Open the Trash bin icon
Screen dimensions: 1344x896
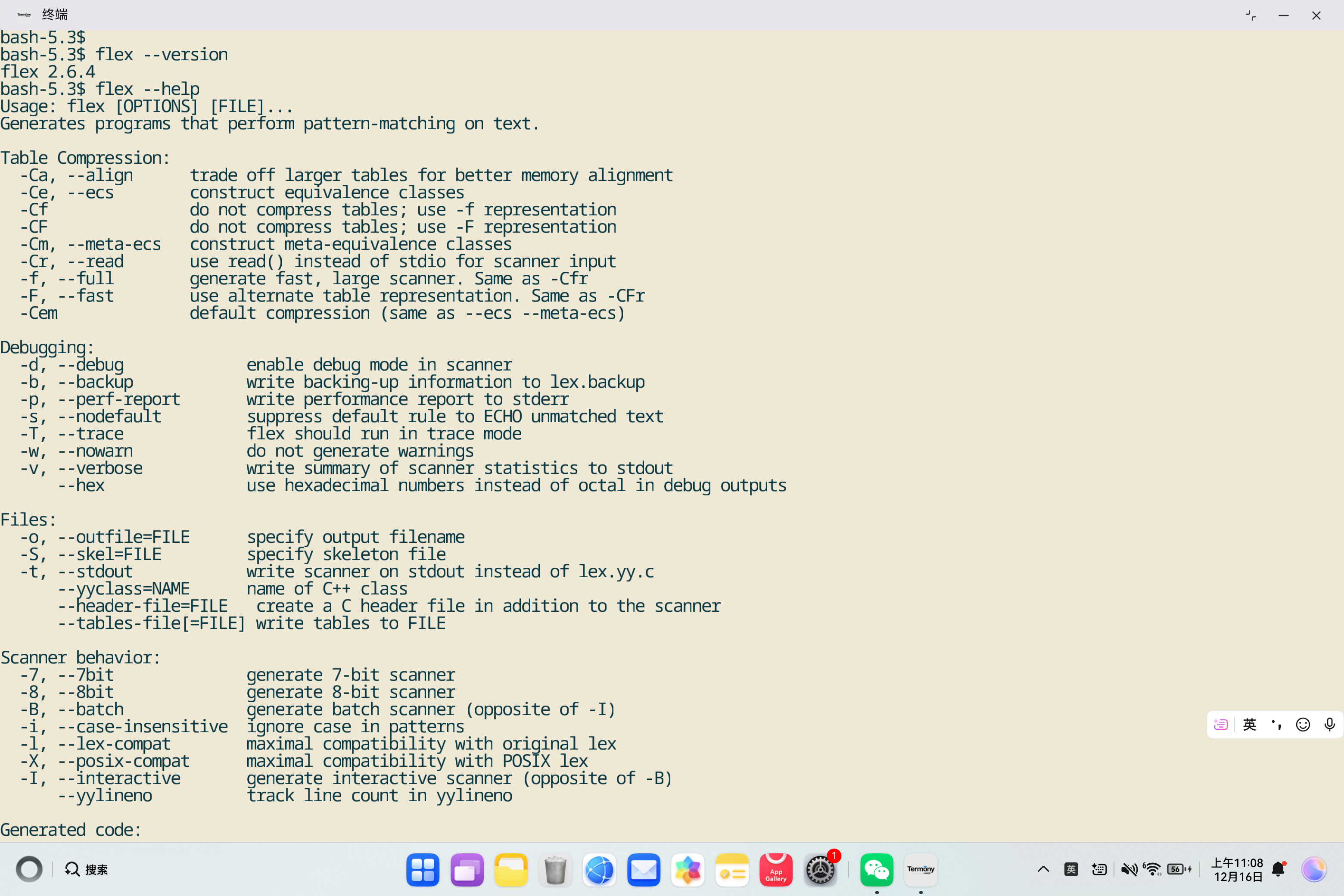click(x=555, y=869)
